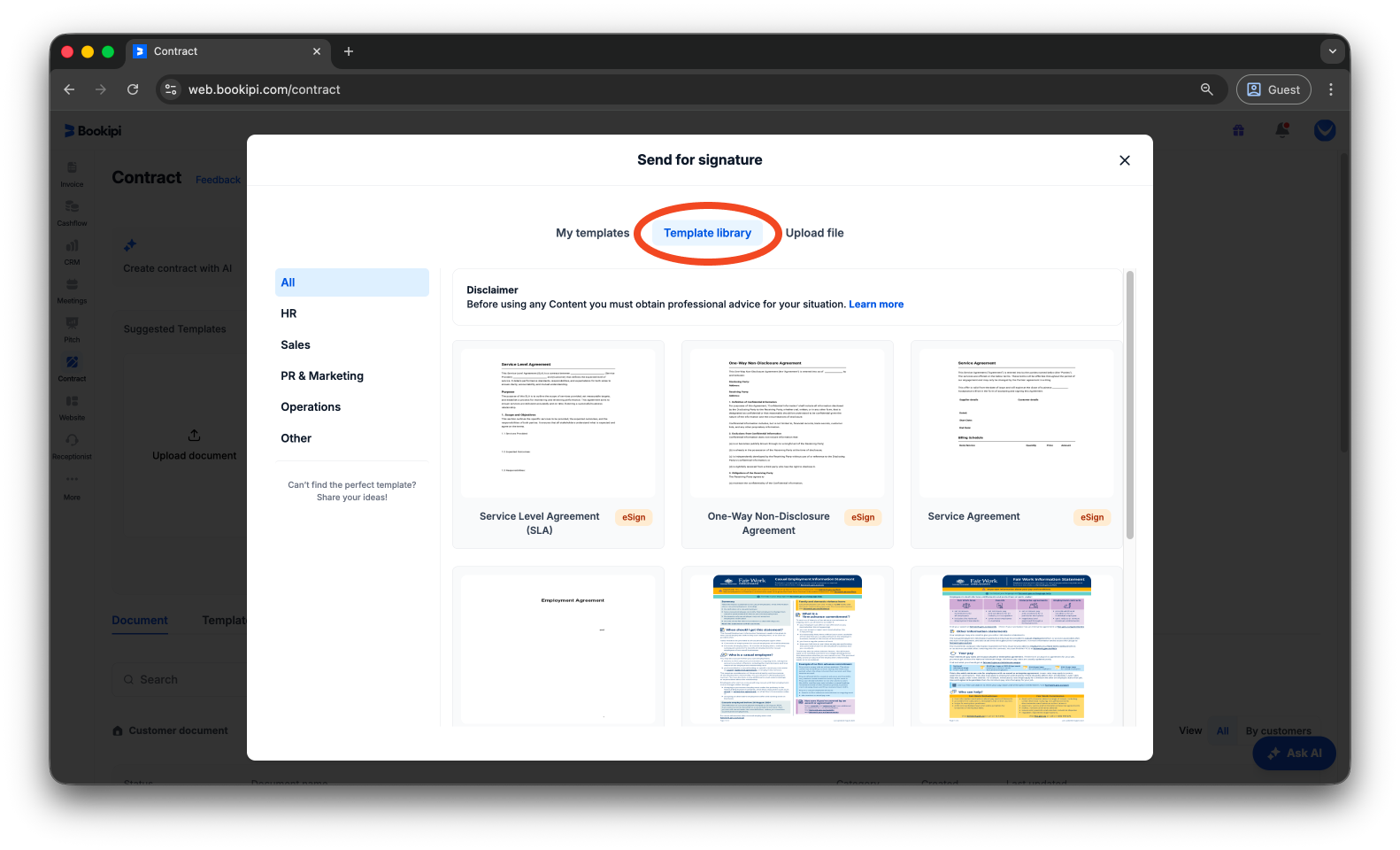Click the site information icon

click(172, 89)
